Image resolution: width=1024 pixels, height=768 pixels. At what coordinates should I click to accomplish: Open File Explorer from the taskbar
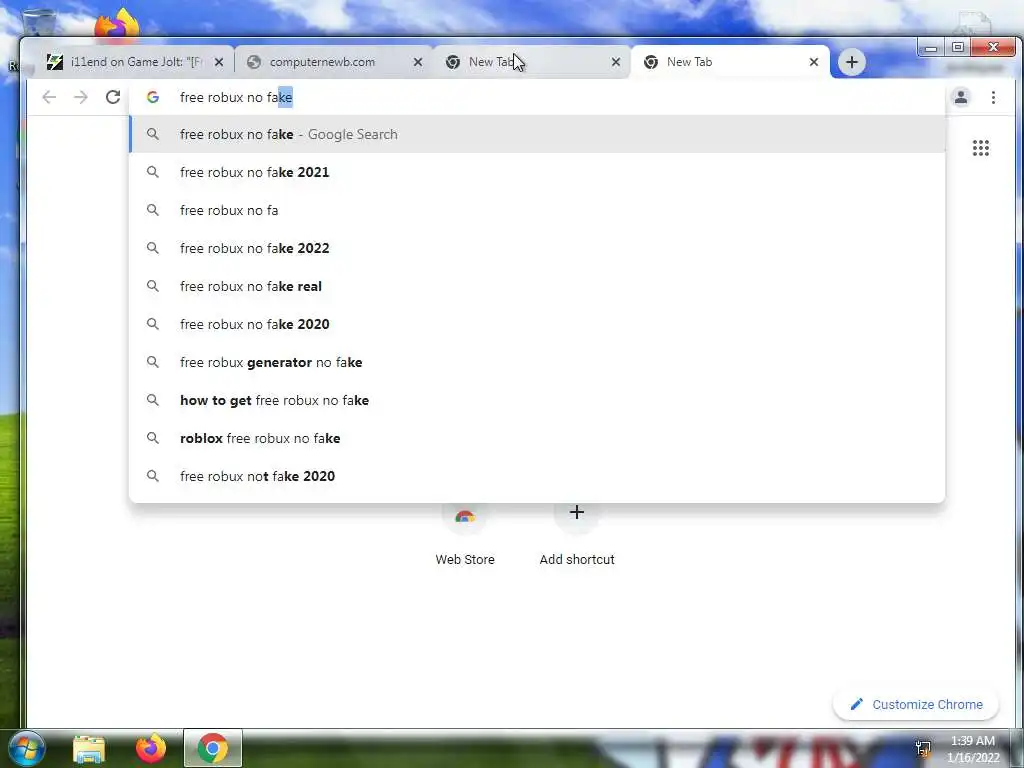coord(89,749)
